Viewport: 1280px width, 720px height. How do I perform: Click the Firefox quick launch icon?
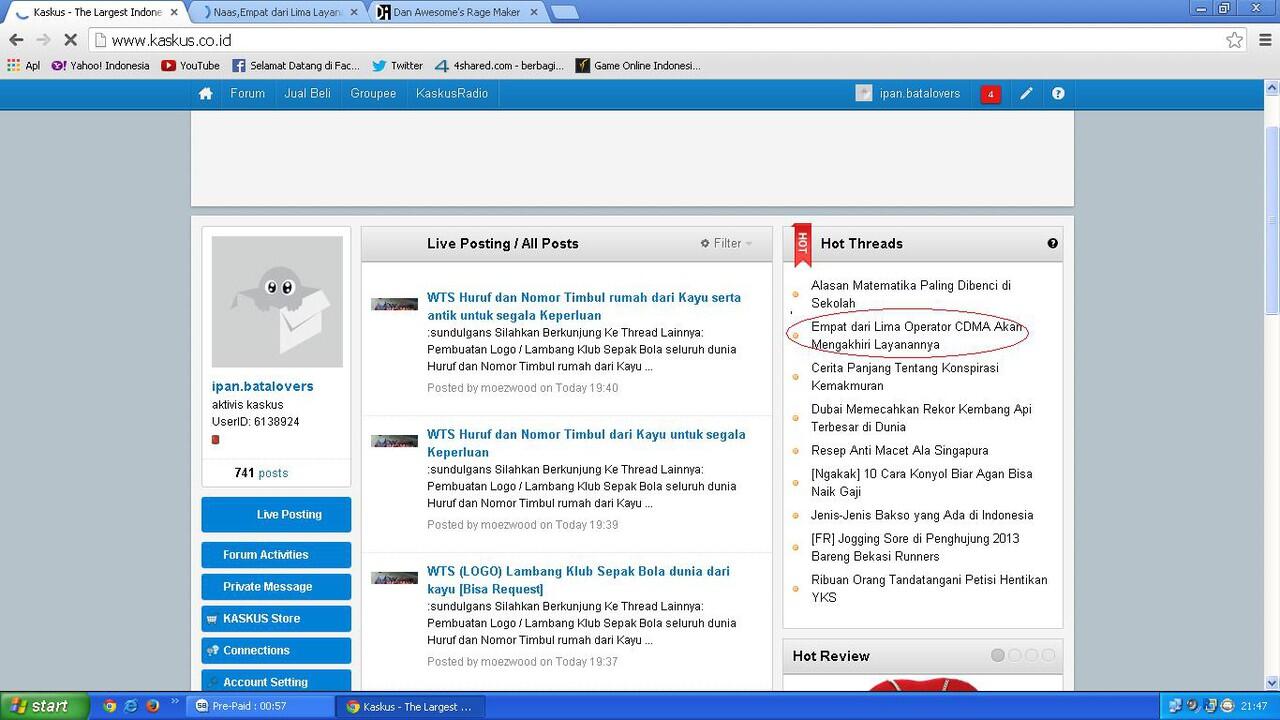point(152,706)
